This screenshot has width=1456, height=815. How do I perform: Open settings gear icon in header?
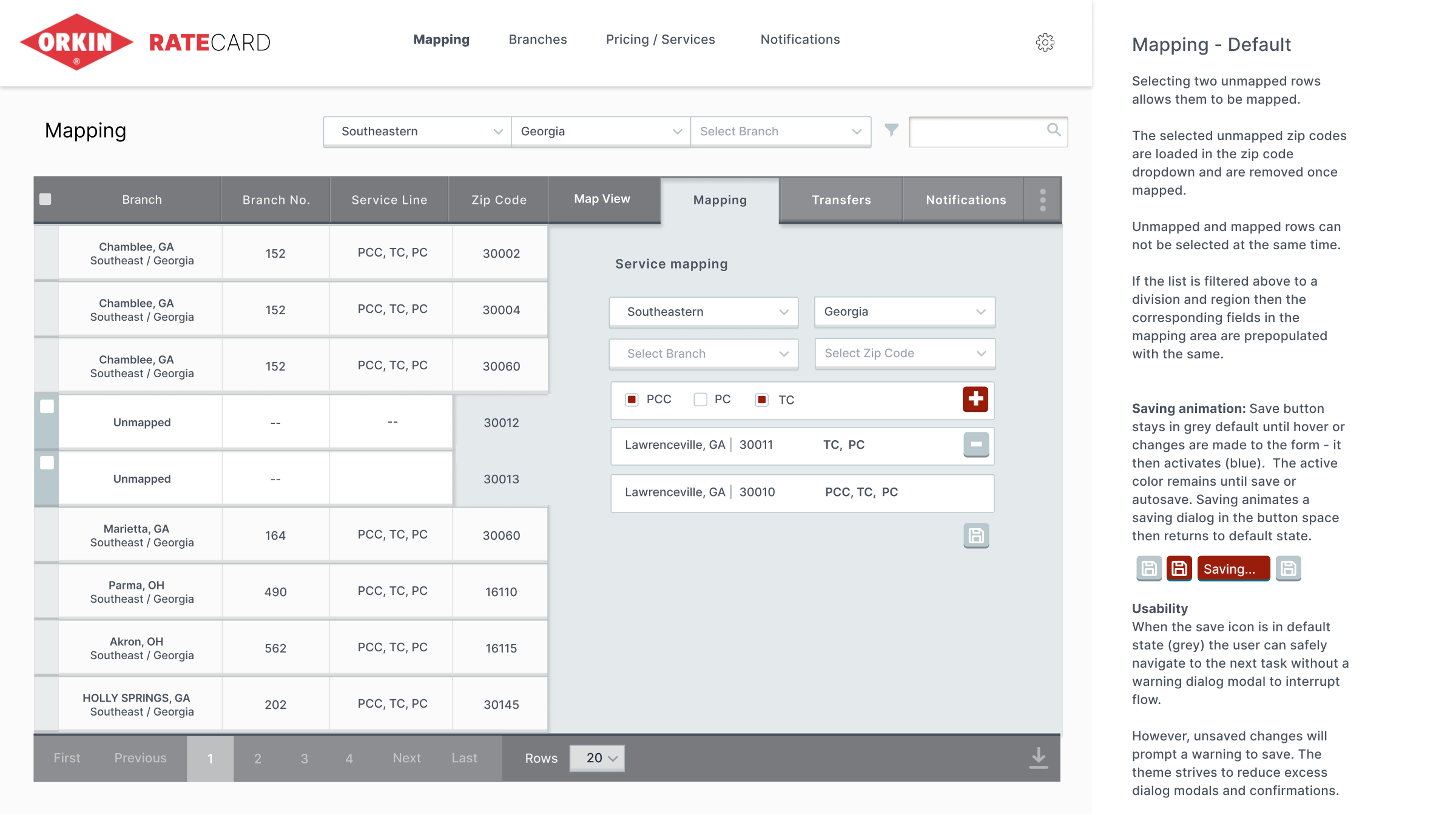1045,42
